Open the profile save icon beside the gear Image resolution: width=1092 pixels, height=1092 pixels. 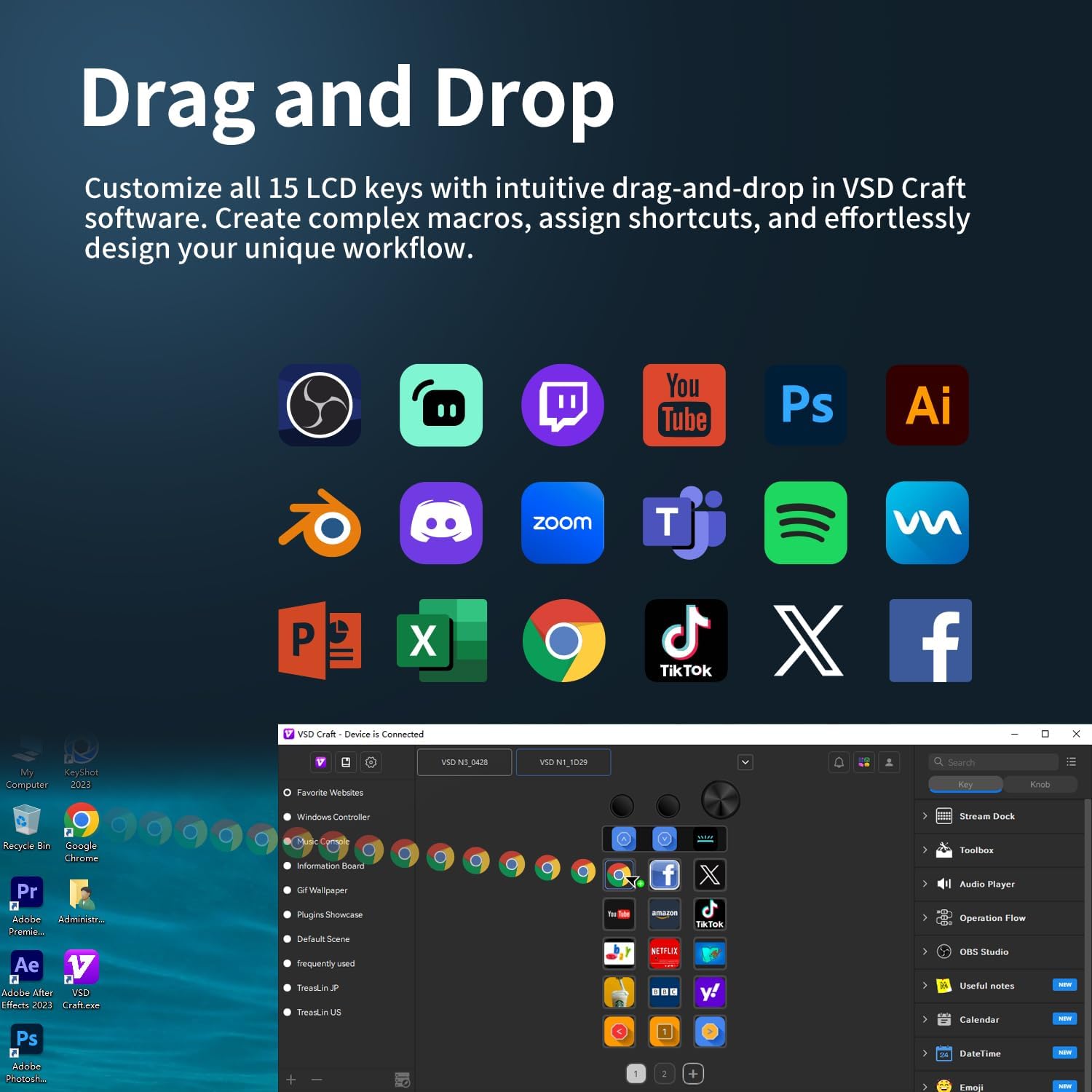pos(346,762)
